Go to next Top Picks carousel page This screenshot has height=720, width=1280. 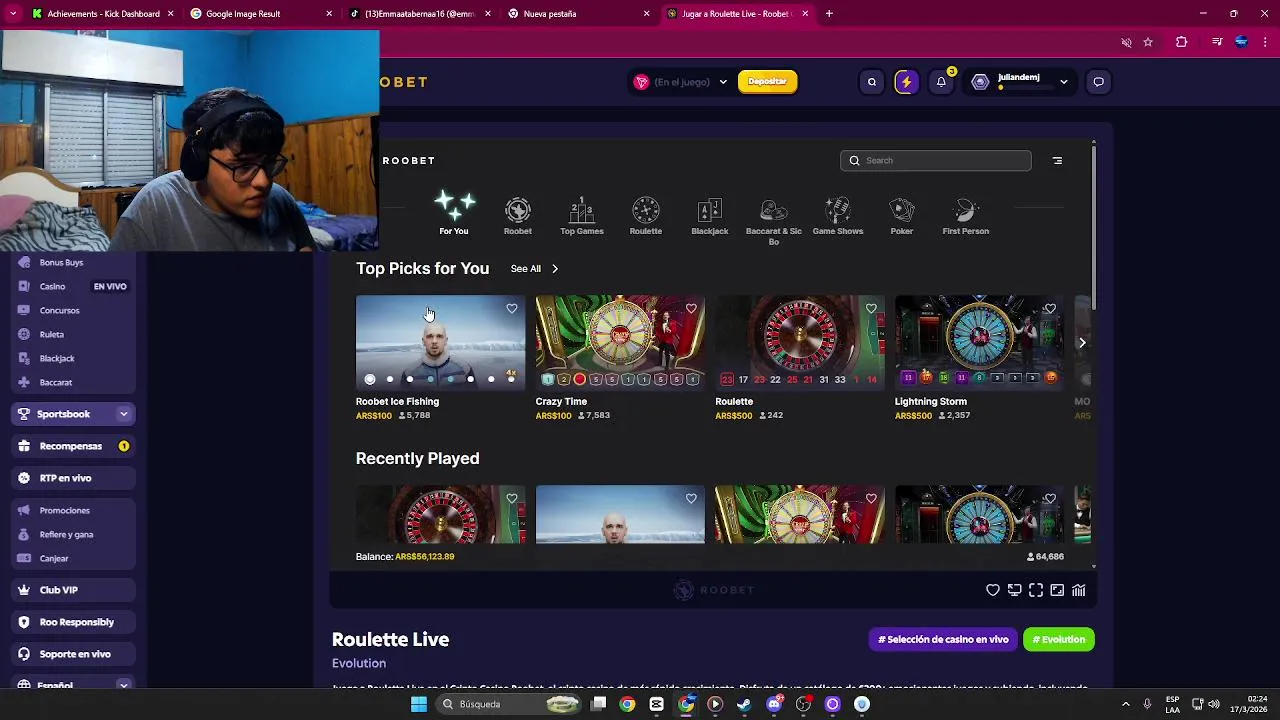click(x=1082, y=343)
